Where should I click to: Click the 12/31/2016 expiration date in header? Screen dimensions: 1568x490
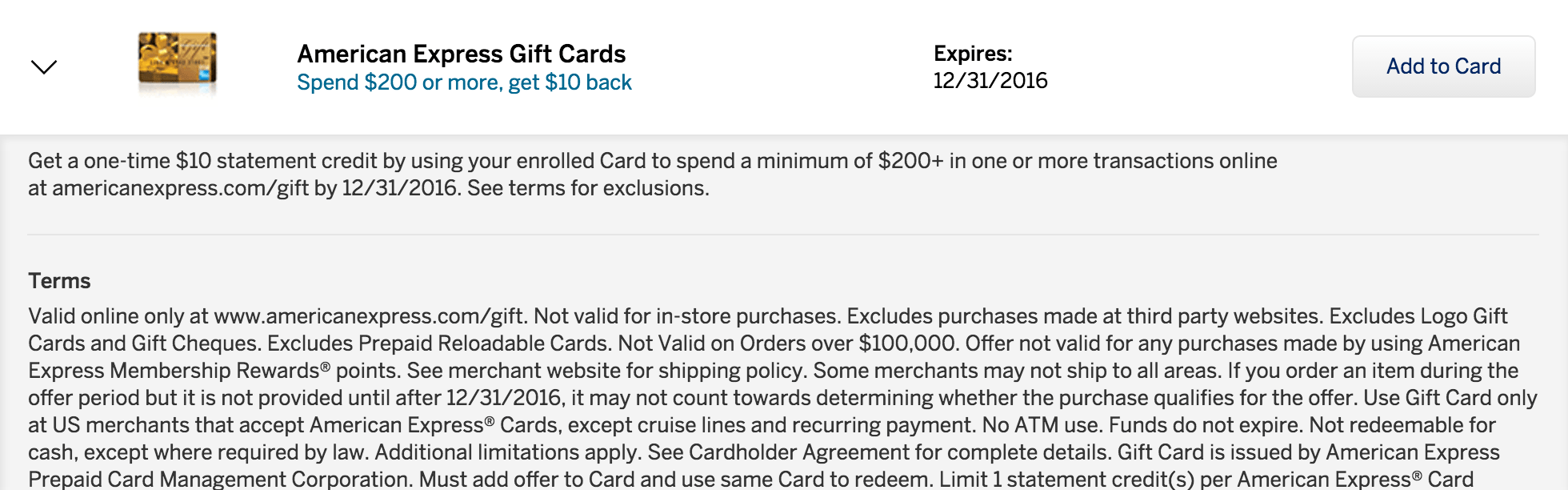coord(990,81)
